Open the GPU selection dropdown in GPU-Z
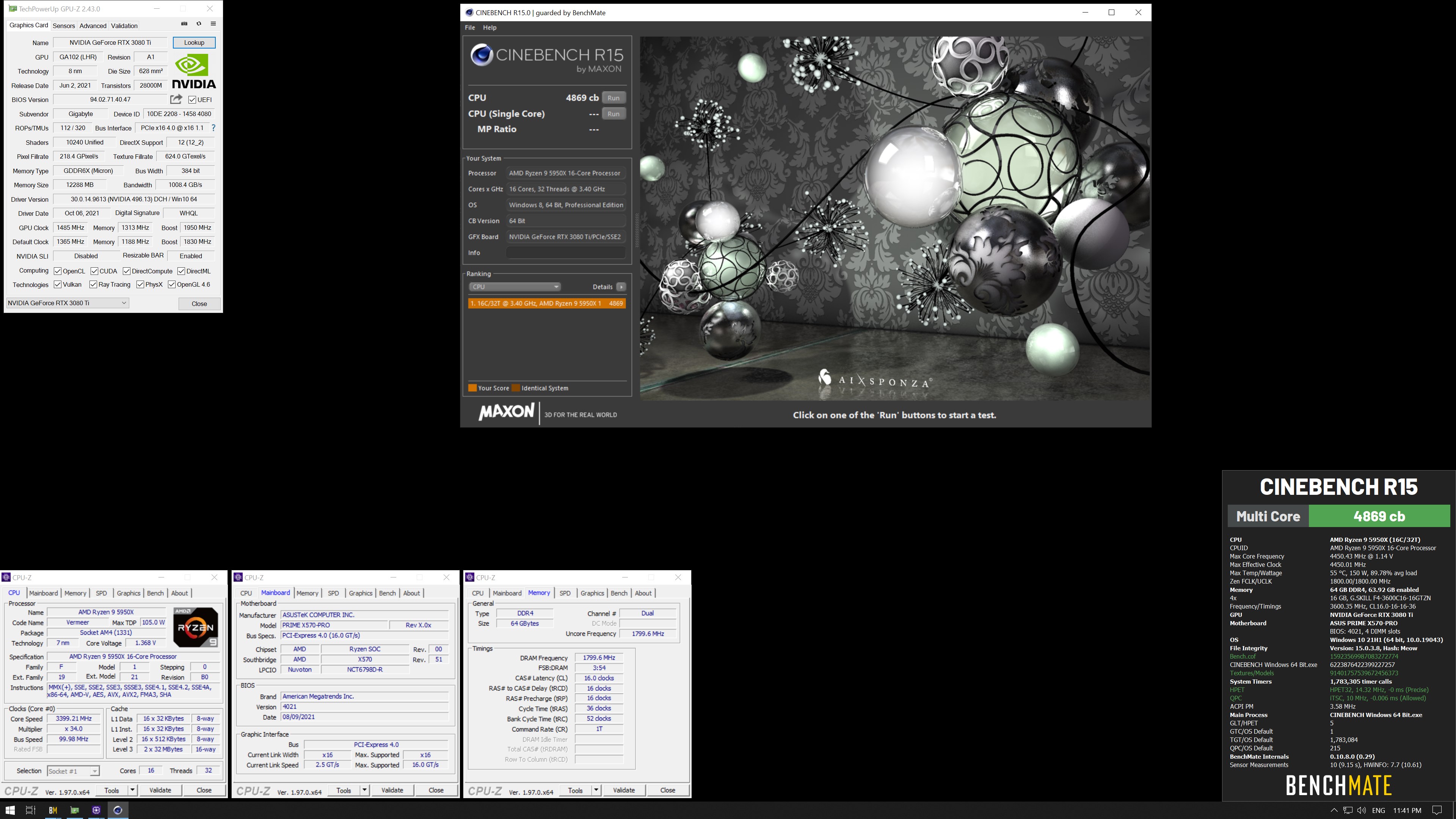The height and width of the screenshot is (819, 1456). click(67, 303)
